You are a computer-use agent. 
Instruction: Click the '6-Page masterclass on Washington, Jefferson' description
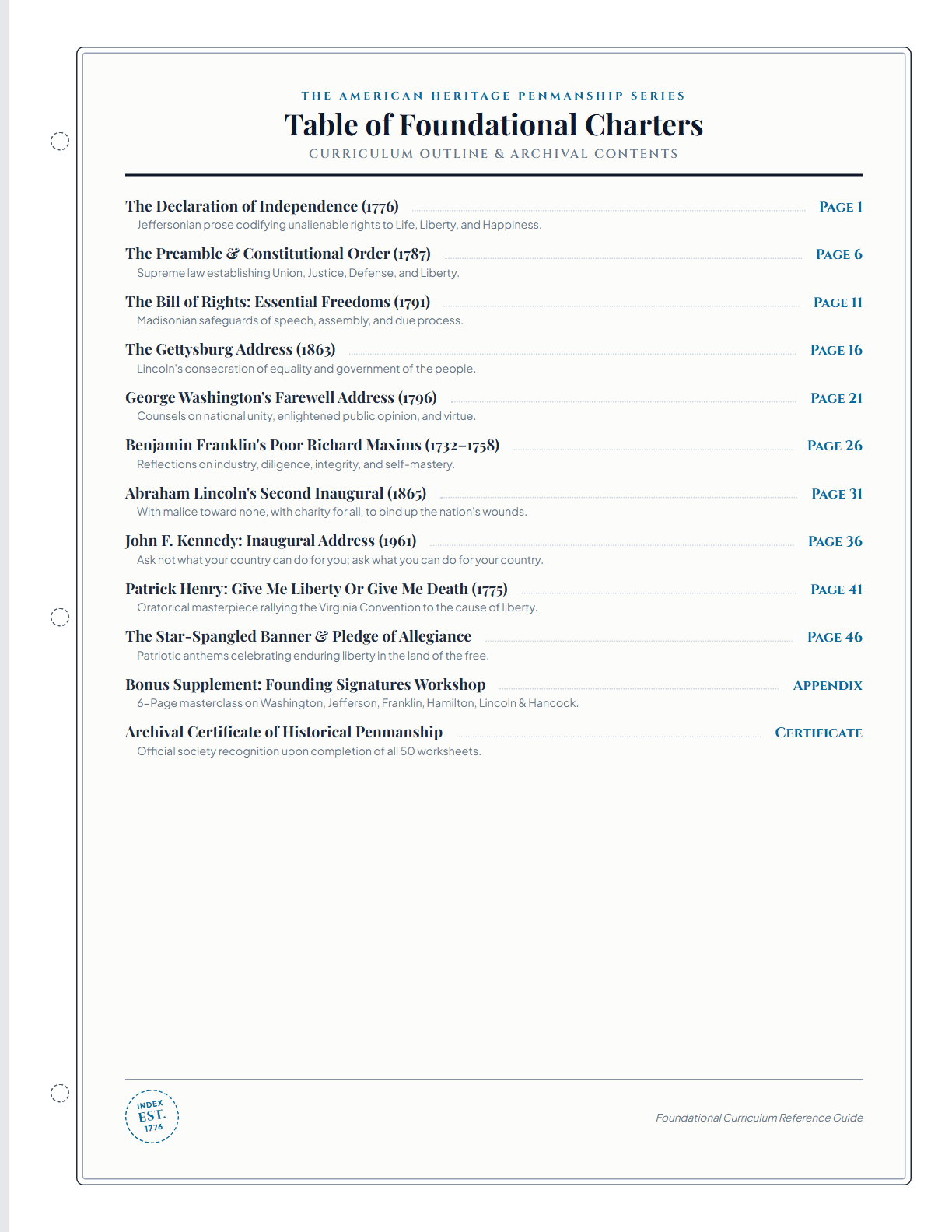coord(358,703)
